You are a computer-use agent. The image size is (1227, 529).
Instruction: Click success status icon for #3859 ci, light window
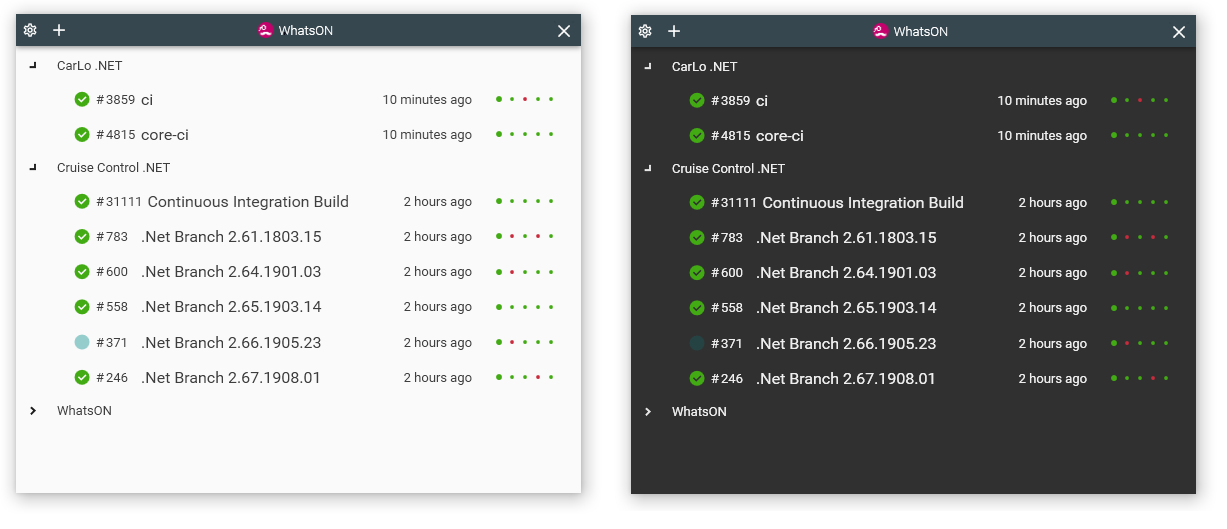(82, 99)
